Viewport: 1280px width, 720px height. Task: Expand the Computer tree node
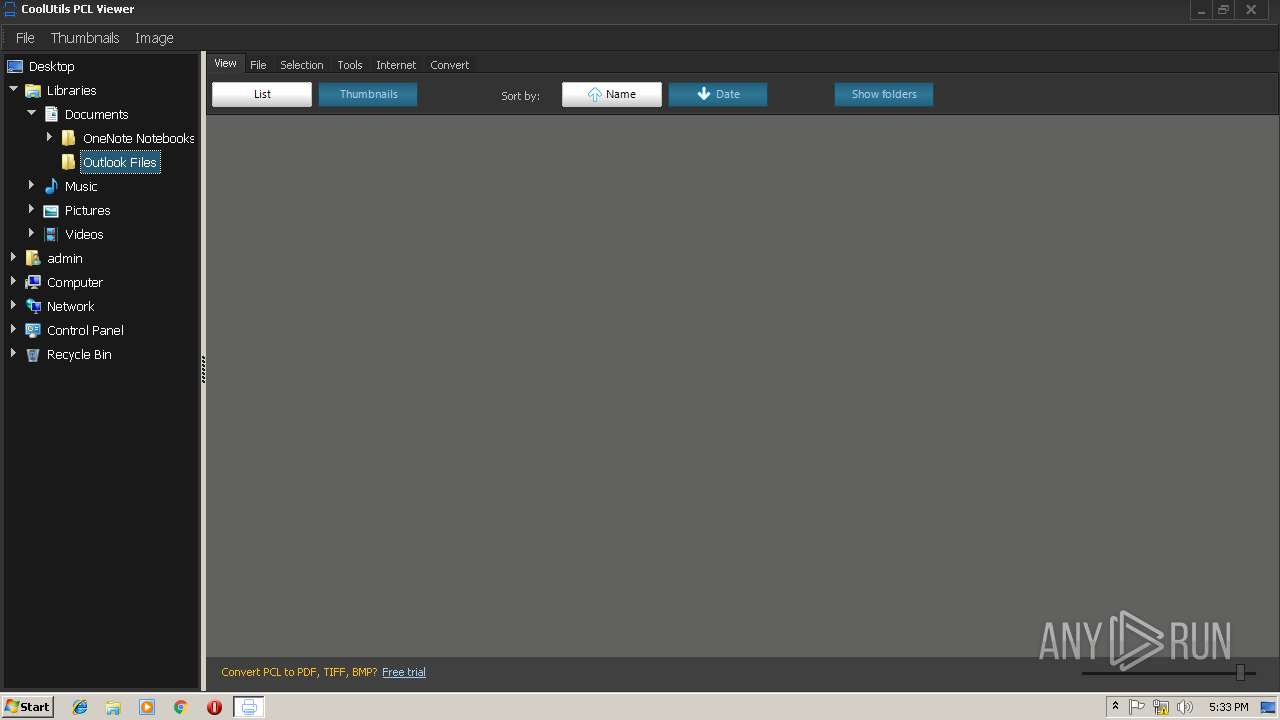pyautogui.click(x=13, y=281)
